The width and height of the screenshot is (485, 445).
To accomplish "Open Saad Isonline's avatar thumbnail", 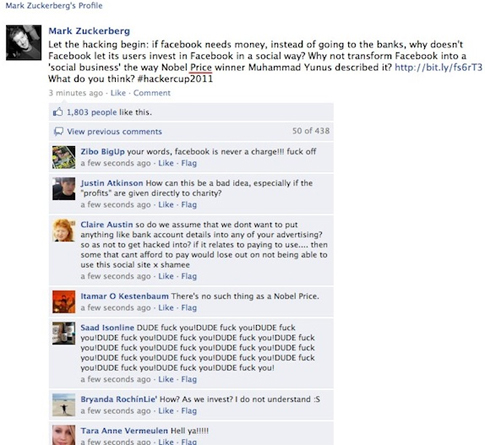I will coord(64,333).
